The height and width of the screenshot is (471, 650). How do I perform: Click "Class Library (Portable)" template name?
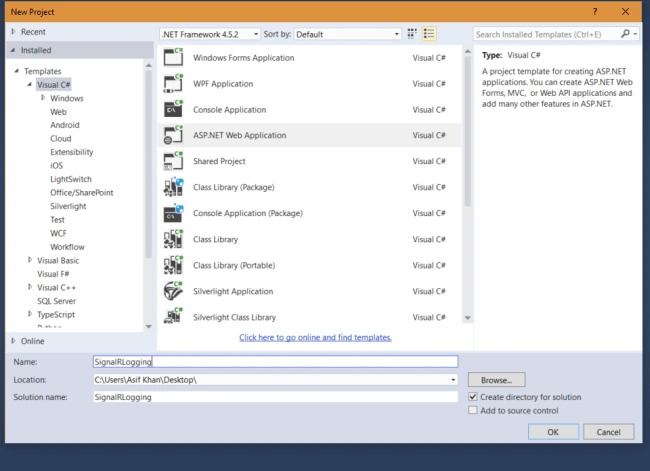coord(234,265)
